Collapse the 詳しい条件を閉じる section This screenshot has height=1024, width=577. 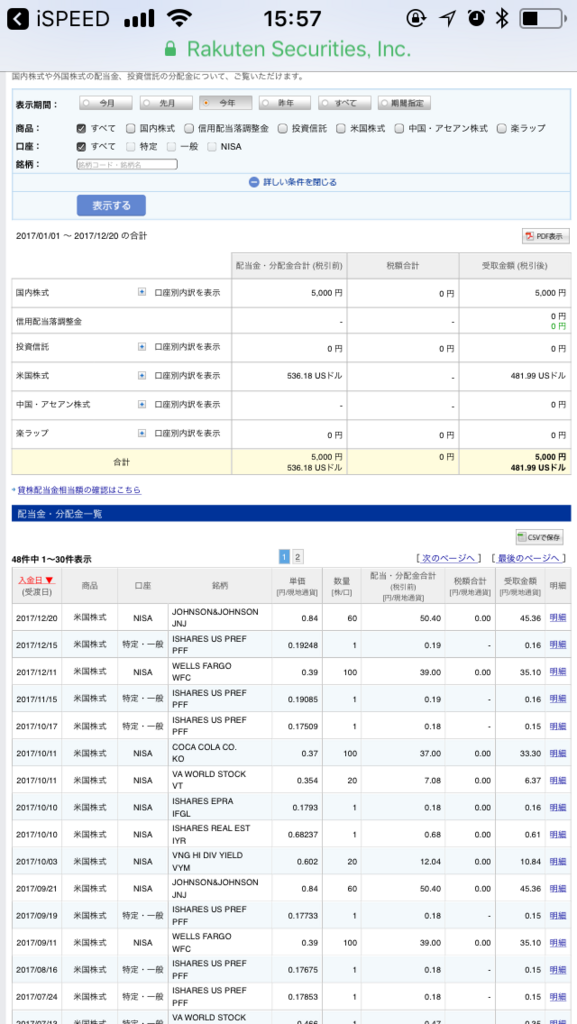click(x=292, y=182)
